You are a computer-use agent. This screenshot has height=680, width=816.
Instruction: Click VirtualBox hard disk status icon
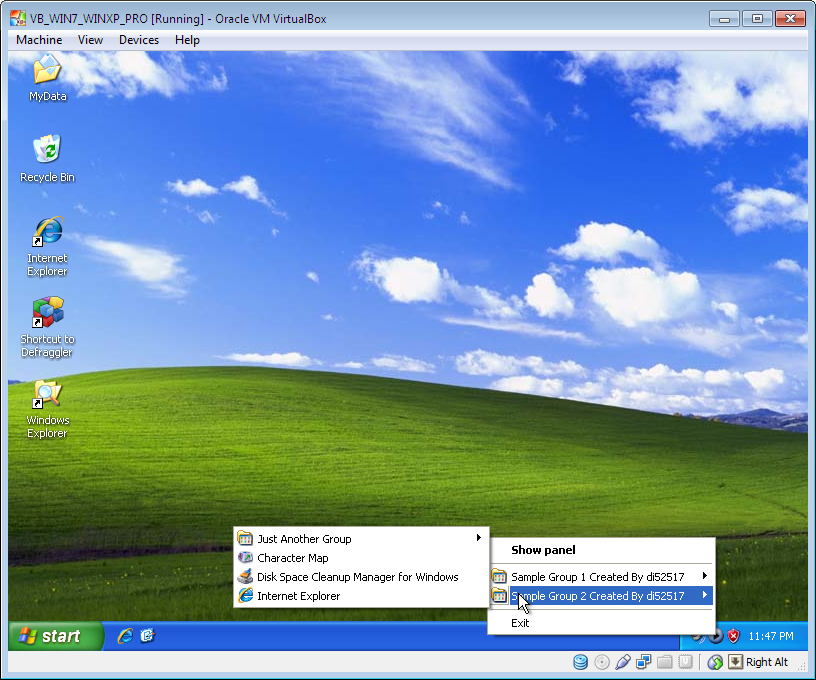[580, 662]
